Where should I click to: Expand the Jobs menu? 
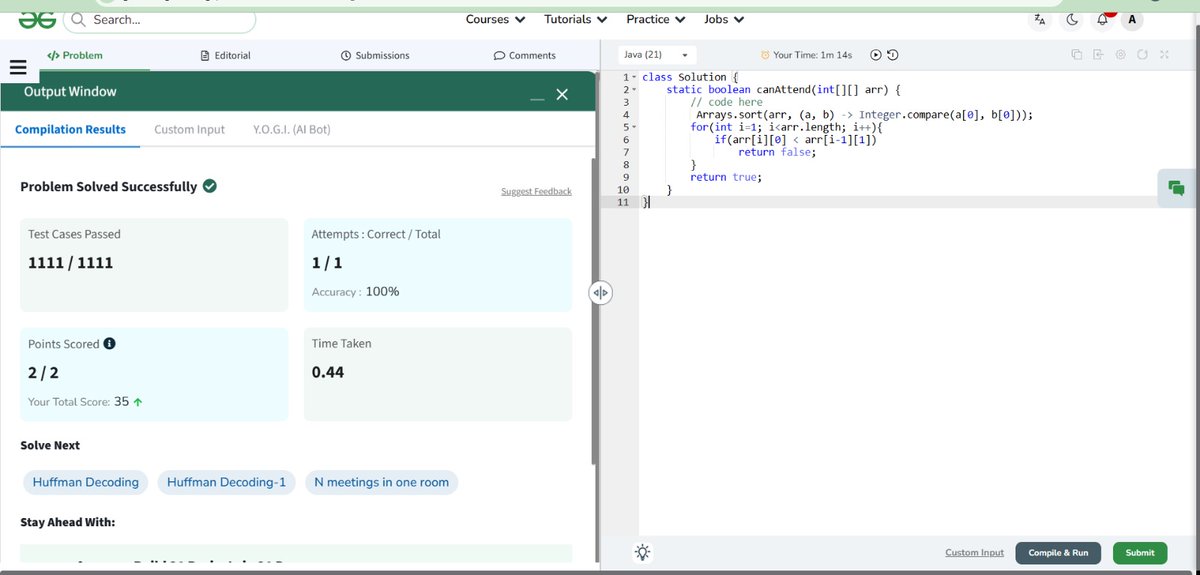724,19
